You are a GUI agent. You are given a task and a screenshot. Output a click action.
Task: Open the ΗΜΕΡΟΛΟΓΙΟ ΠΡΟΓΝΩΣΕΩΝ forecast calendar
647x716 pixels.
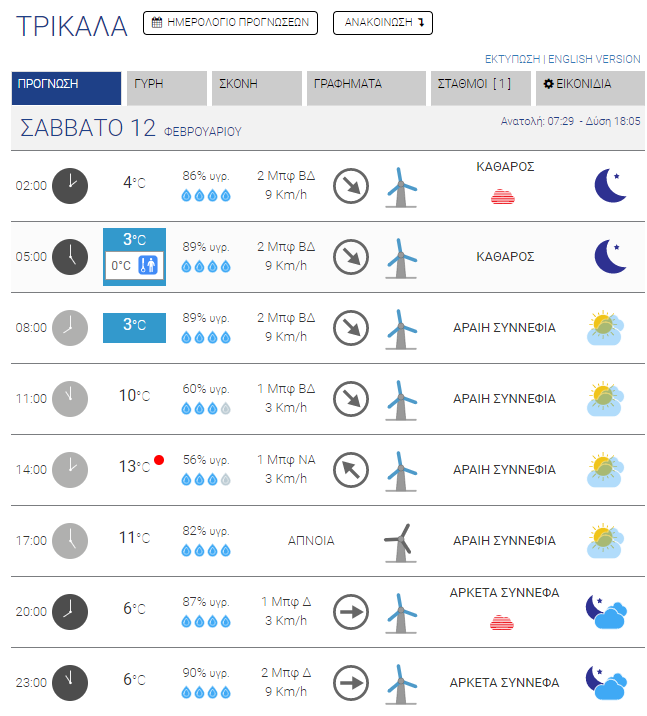pyautogui.click(x=230, y=23)
